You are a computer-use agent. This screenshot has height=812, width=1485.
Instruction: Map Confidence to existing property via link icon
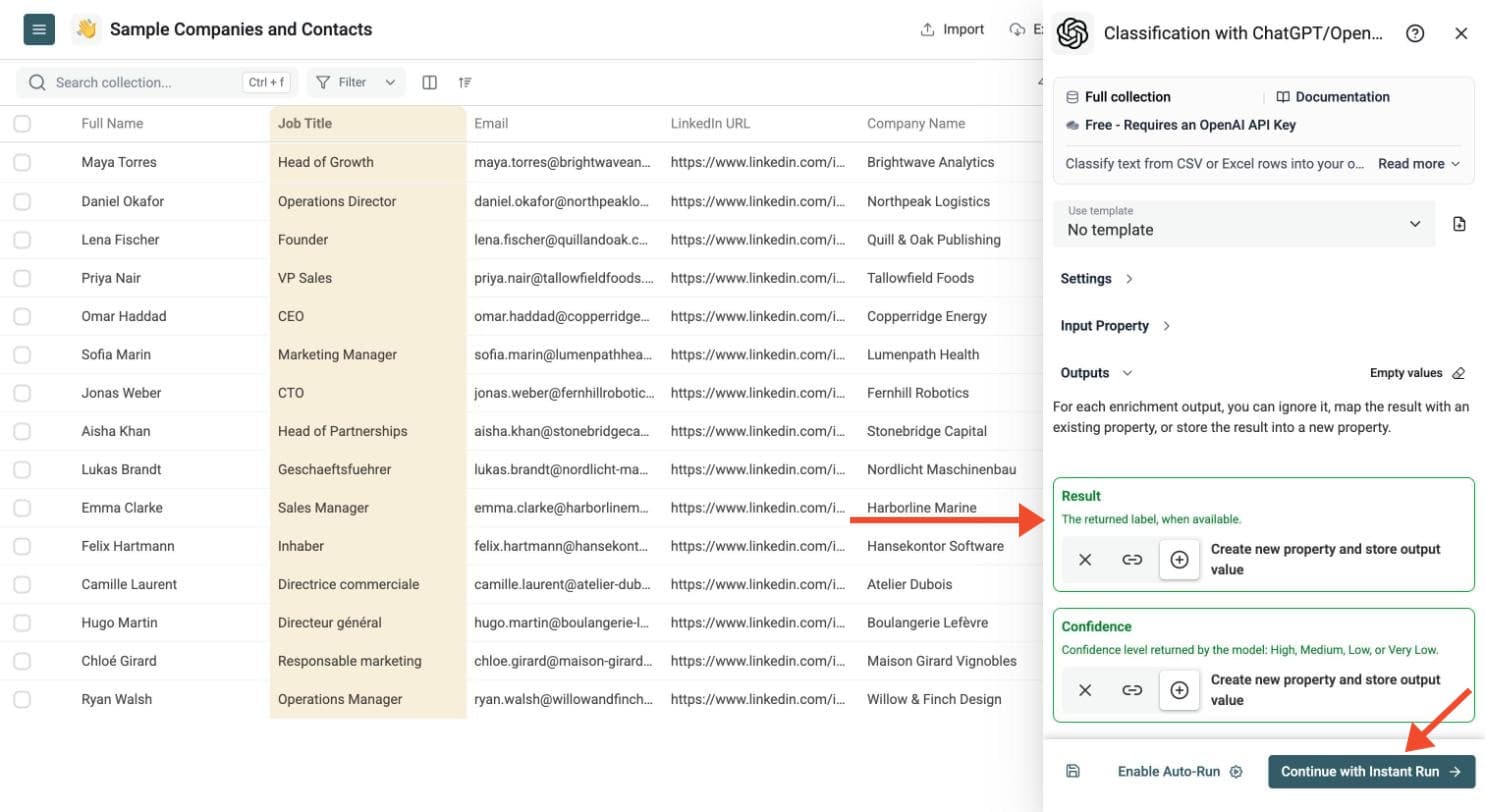pos(1132,690)
